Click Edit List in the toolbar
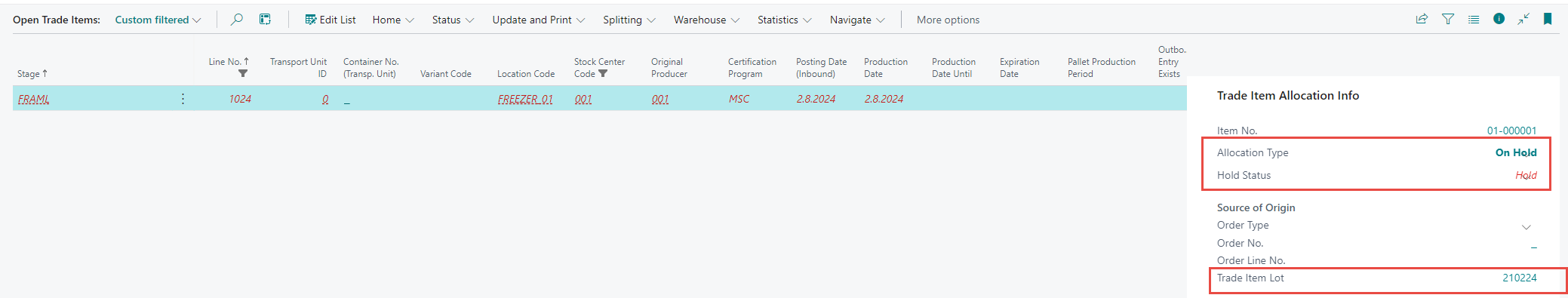Image resolution: width=1568 pixels, height=298 pixels. (x=331, y=20)
